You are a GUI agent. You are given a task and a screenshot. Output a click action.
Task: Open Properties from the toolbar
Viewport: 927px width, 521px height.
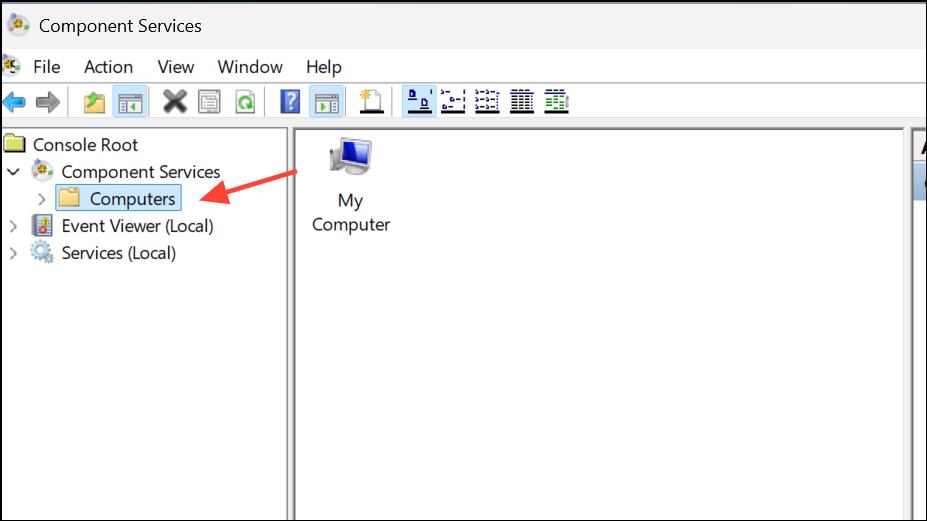tap(209, 101)
